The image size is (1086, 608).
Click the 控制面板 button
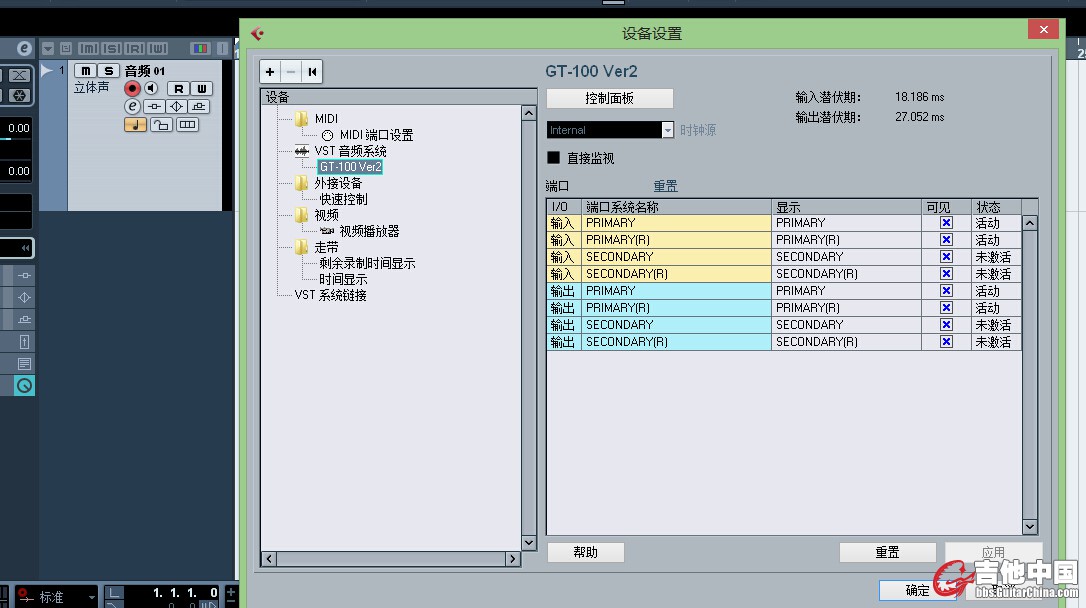[x=609, y=99]
